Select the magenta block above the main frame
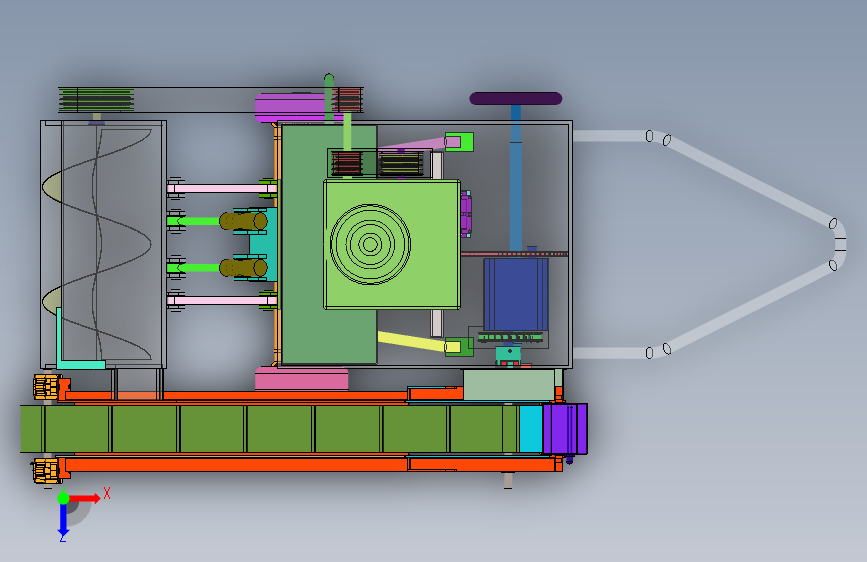Image resolution: width=867 pixels, height=562 pixels. pos(293,108)
